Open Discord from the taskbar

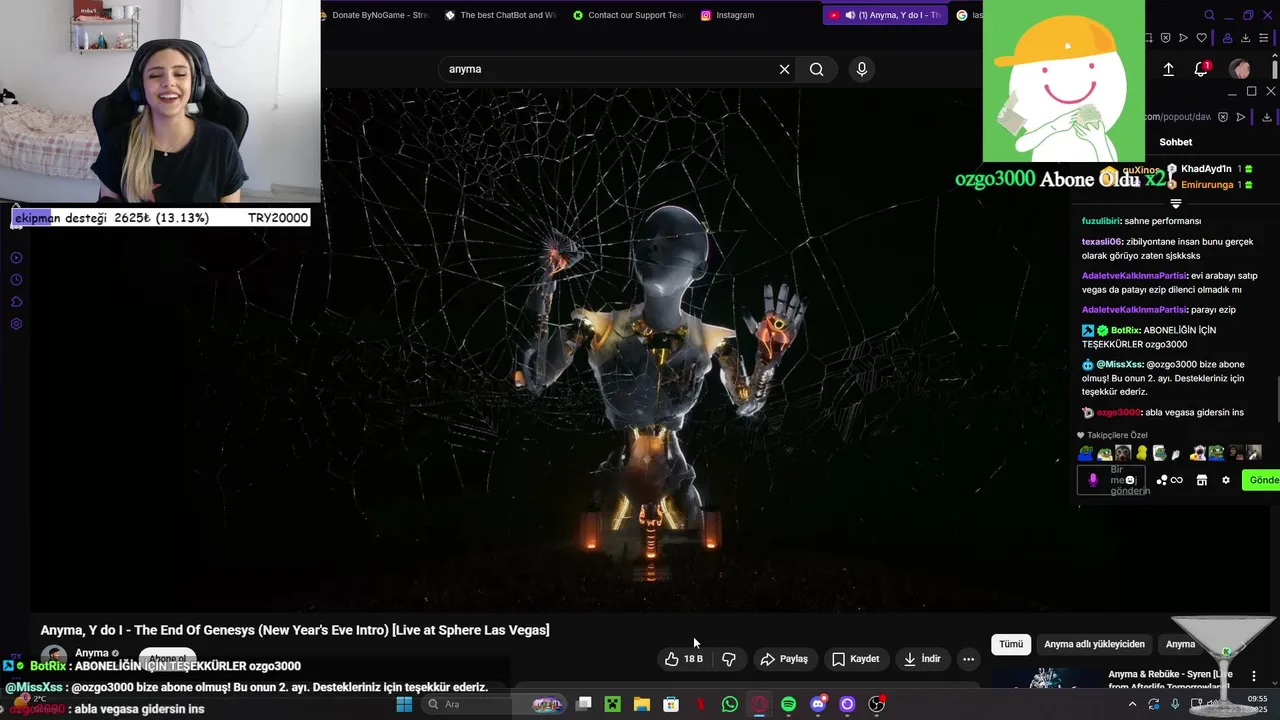click(x=818, y=704)
